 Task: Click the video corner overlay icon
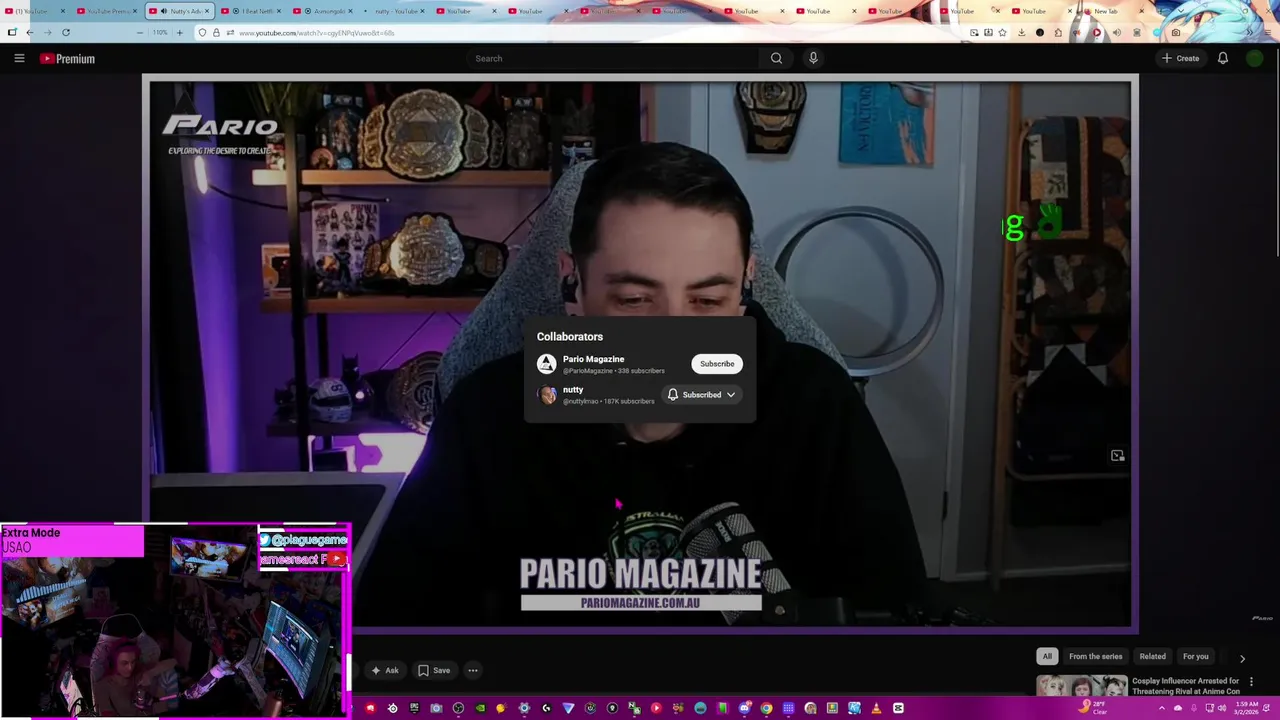[x=1117, y=456]
